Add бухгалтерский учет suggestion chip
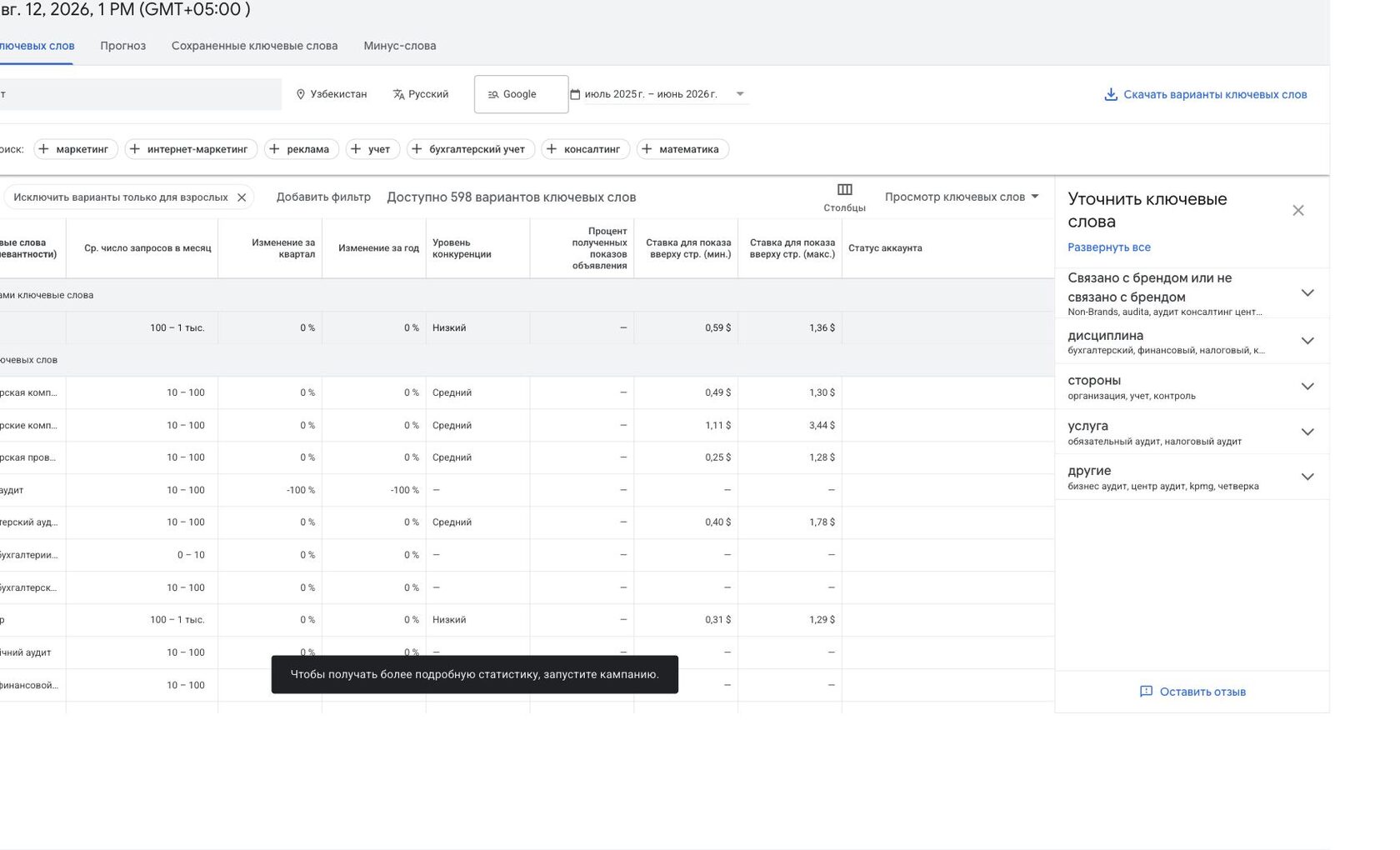This screenshot has height=850, width=1400. [471, 149]
